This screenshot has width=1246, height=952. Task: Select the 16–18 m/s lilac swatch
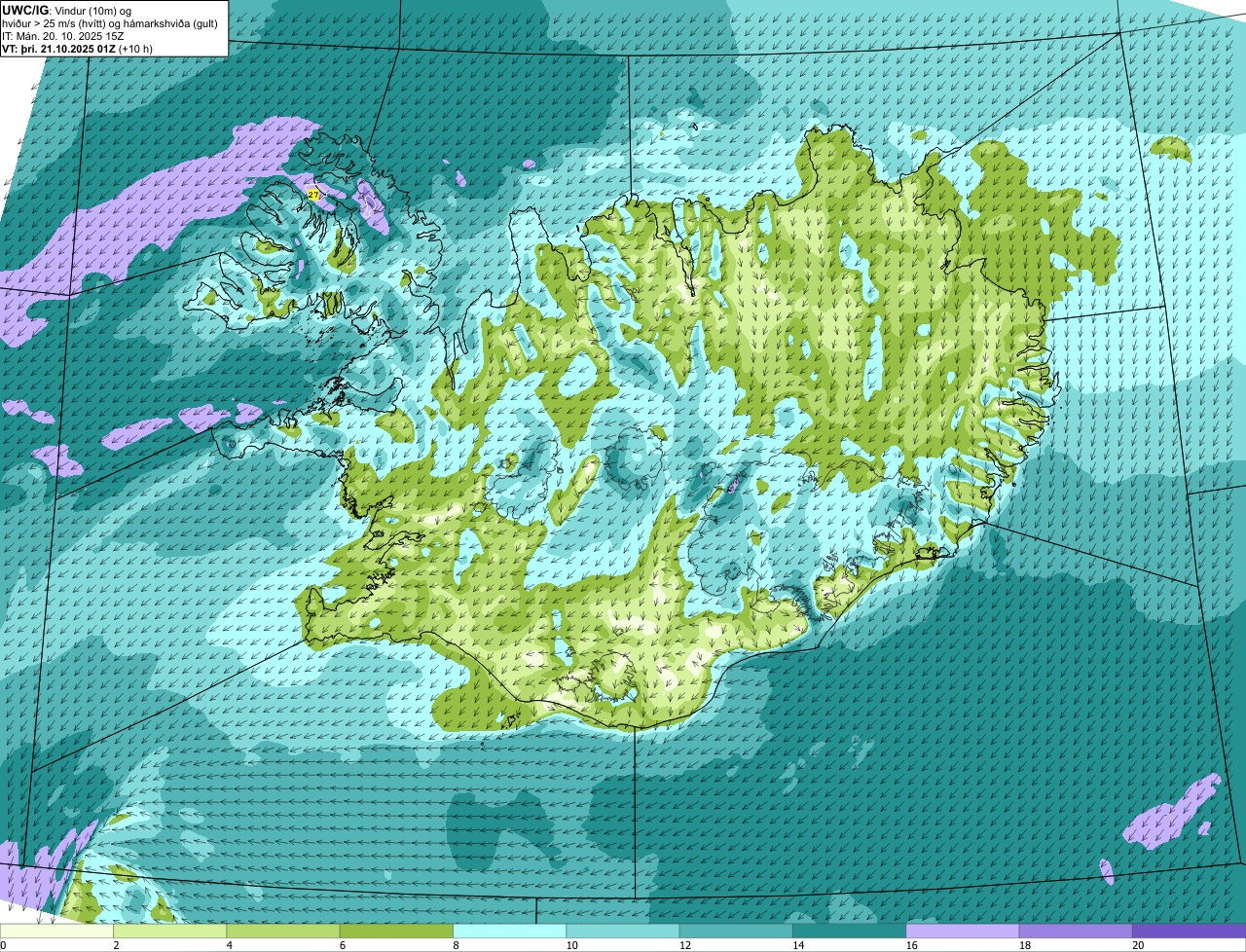point(963,931)
